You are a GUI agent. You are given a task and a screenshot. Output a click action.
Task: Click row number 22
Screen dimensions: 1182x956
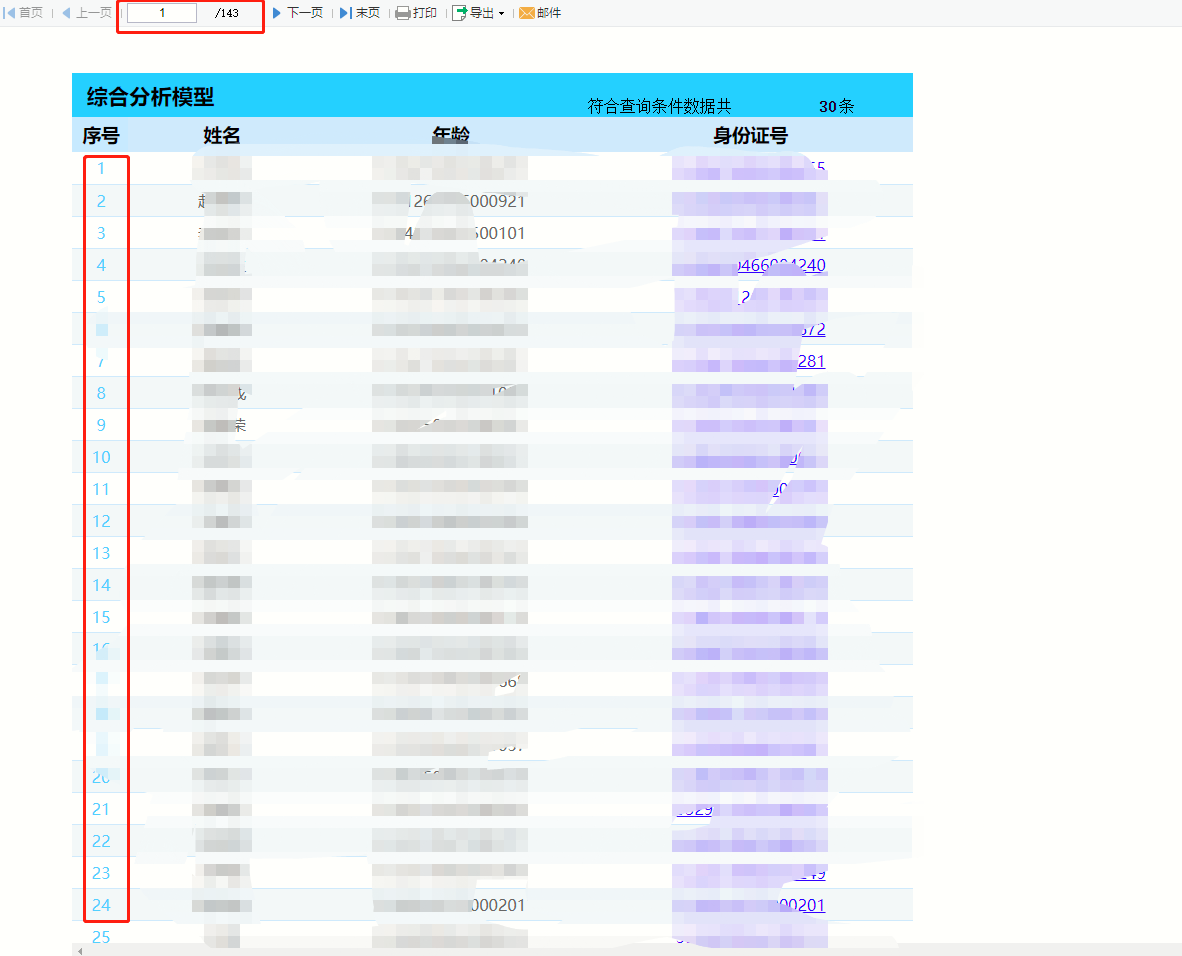[101, 841]
